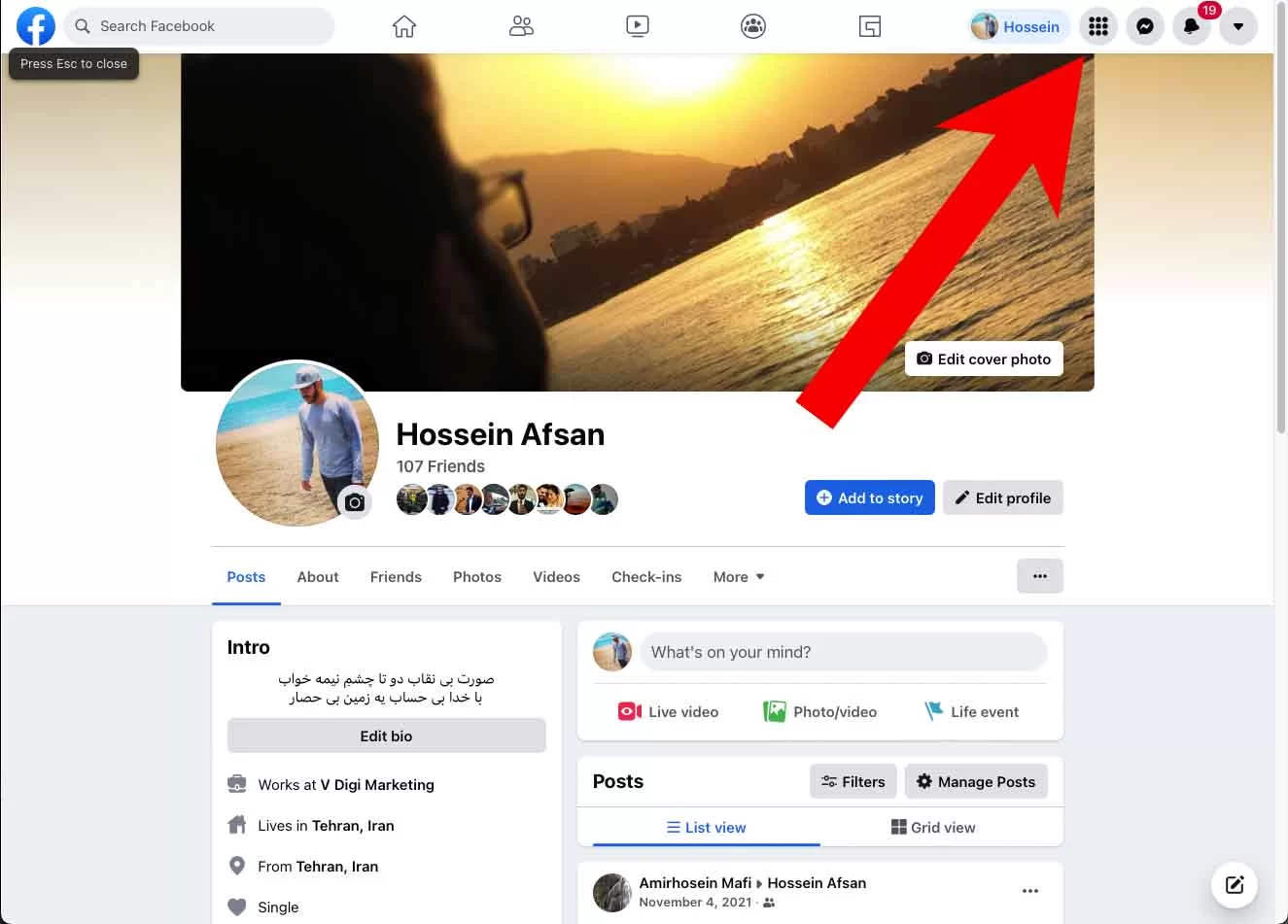The image size is (1288, 924).
Task: Expand the account dropdown arrow
Action: (1238, 26)
